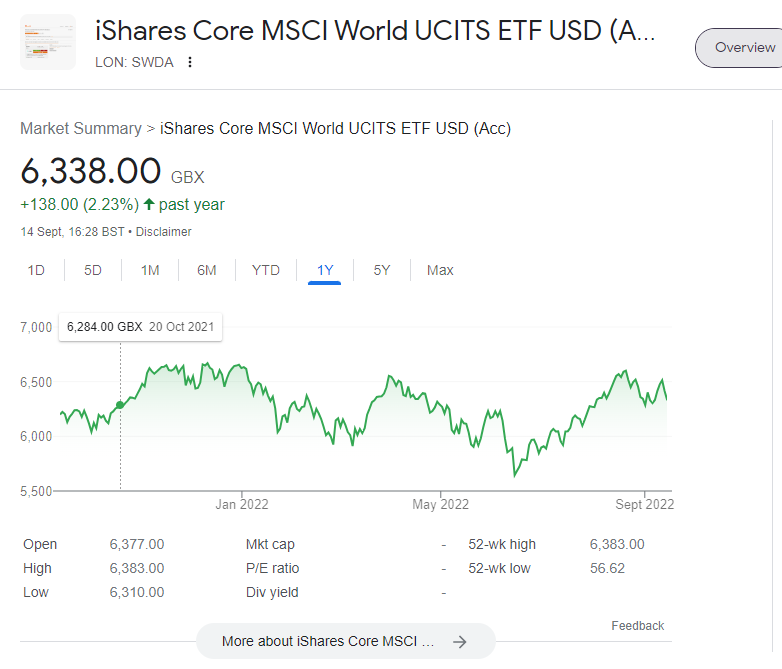Open More about iShares Core MSCI
Screen dimensions: 782x669
[330, 642]
